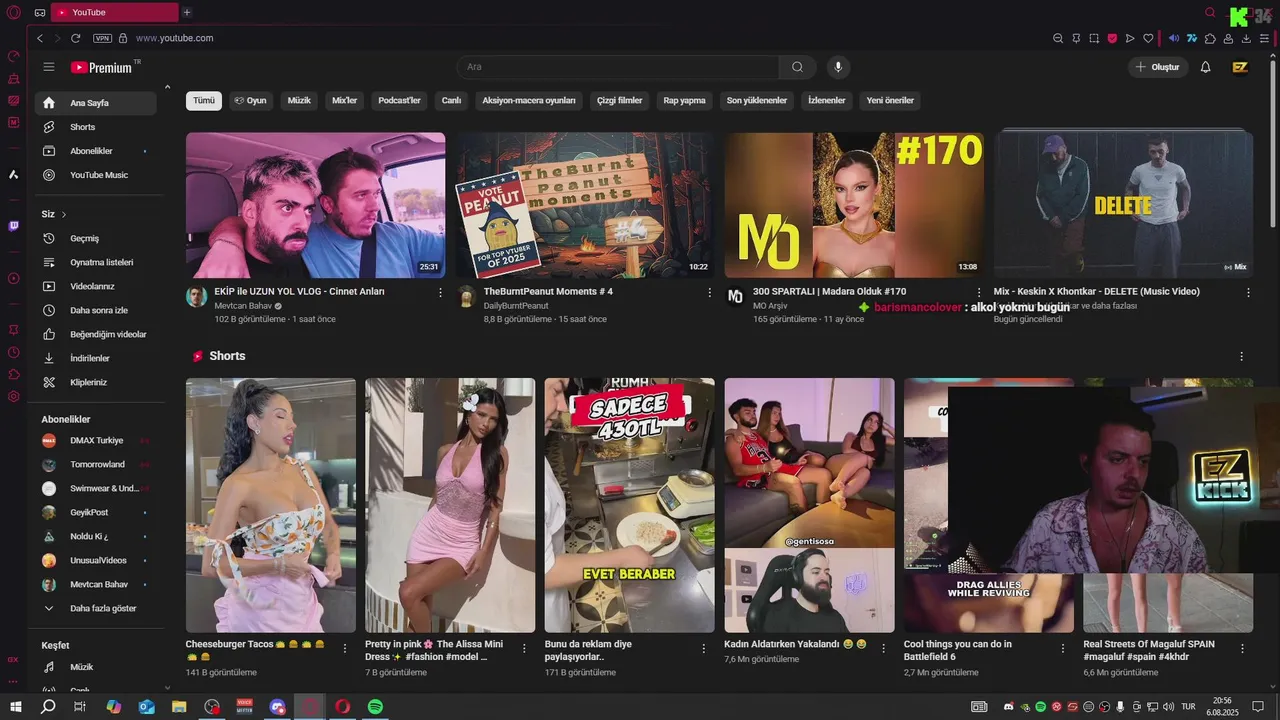Open the EZ account avatar menu

pyautogui.click(x=1240, y=67)
